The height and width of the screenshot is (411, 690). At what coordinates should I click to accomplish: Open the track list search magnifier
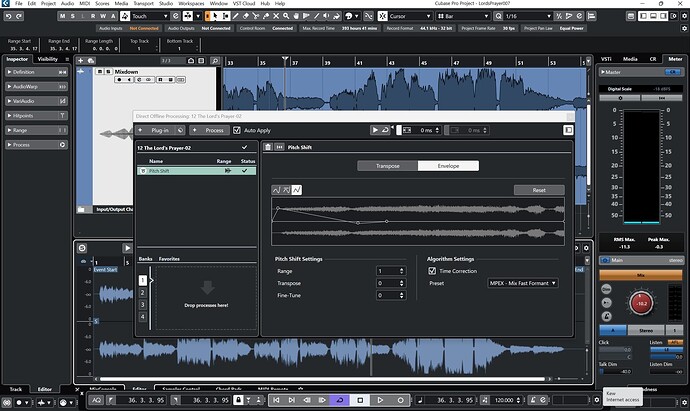(215, 60)
